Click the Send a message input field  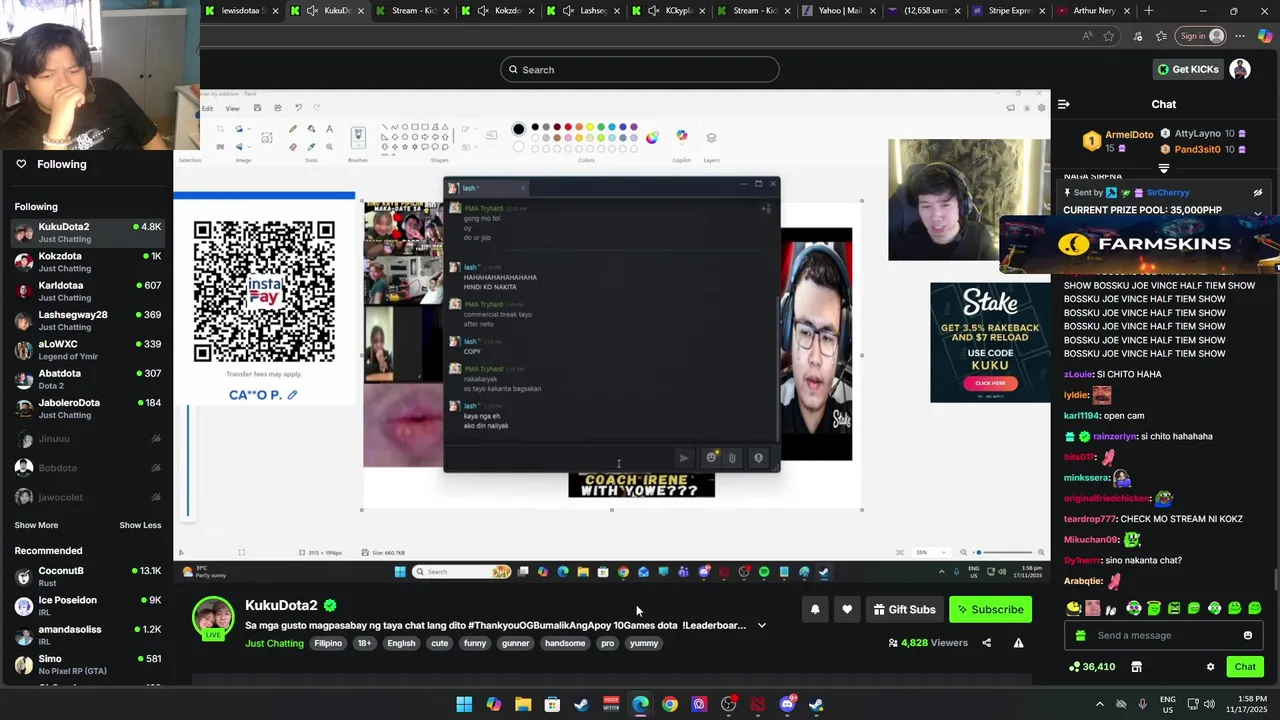pyautogui.click(x=1164, y=635)
